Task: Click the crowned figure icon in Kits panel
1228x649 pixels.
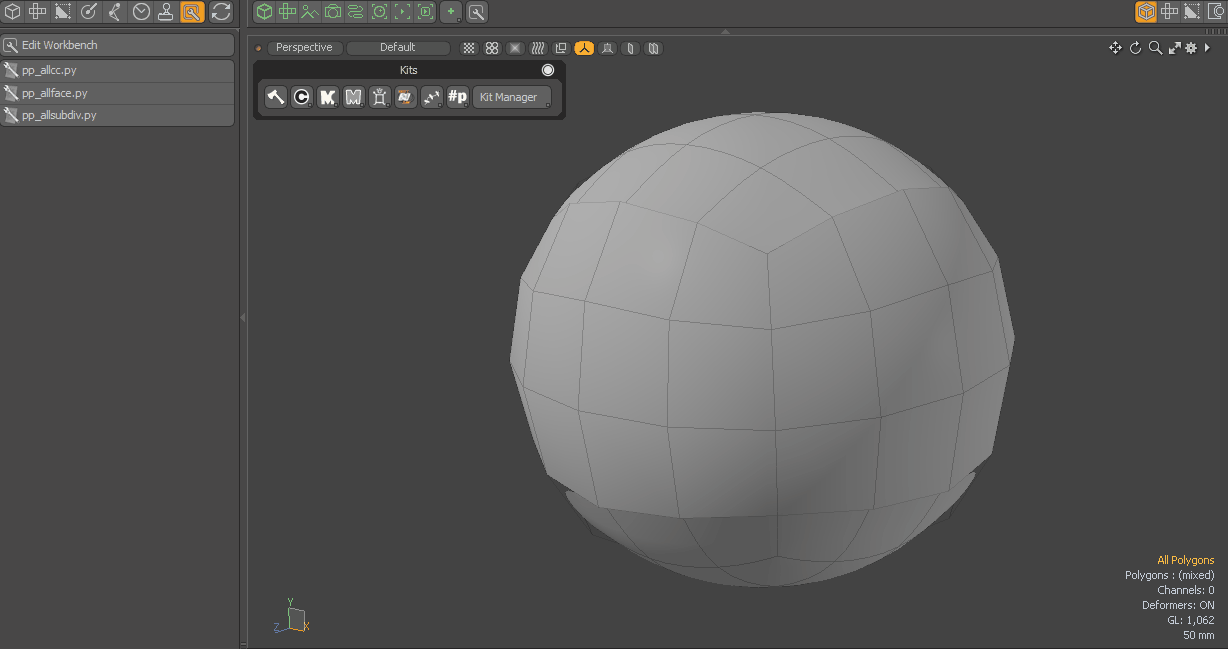Action: click(x=379, y=97)
